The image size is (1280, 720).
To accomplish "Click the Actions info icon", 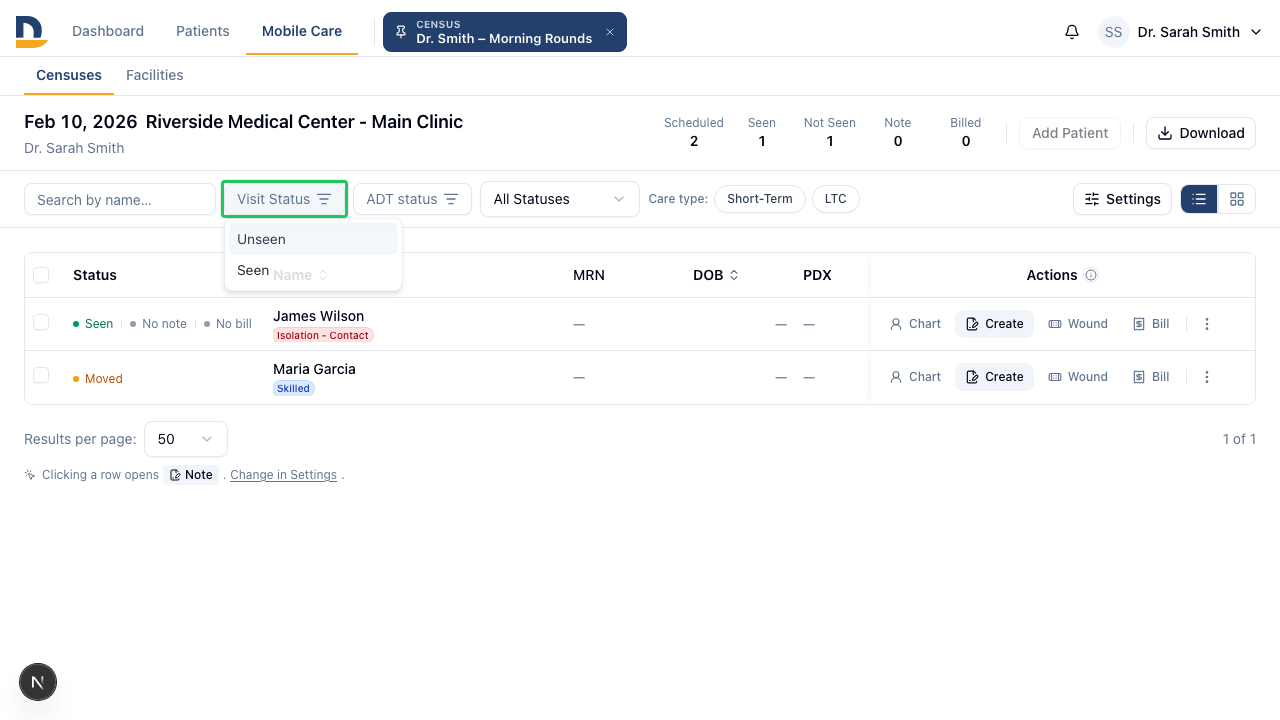I will [1091, 275].
